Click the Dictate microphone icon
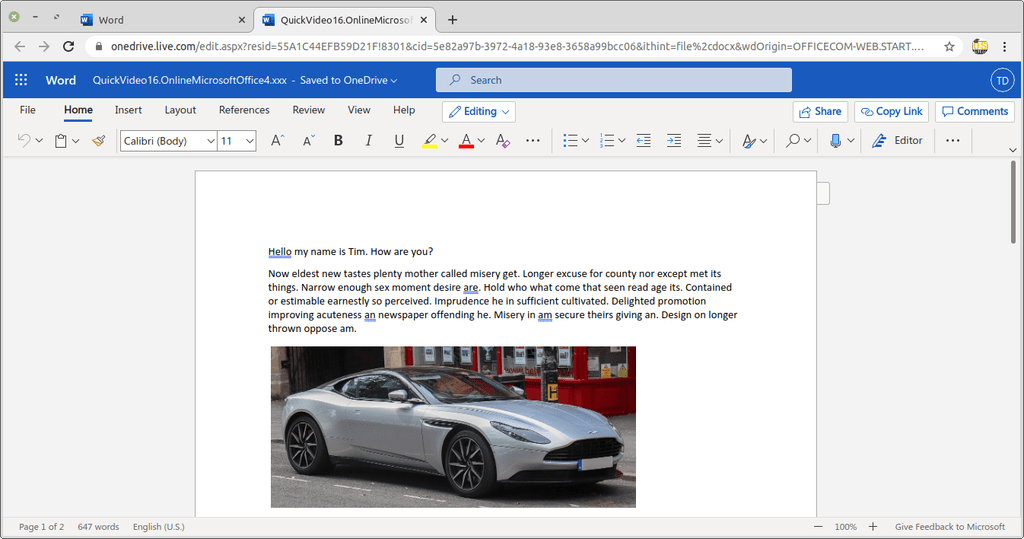The width and height of the screenshot is (1024, 539). tap(835, 141)
